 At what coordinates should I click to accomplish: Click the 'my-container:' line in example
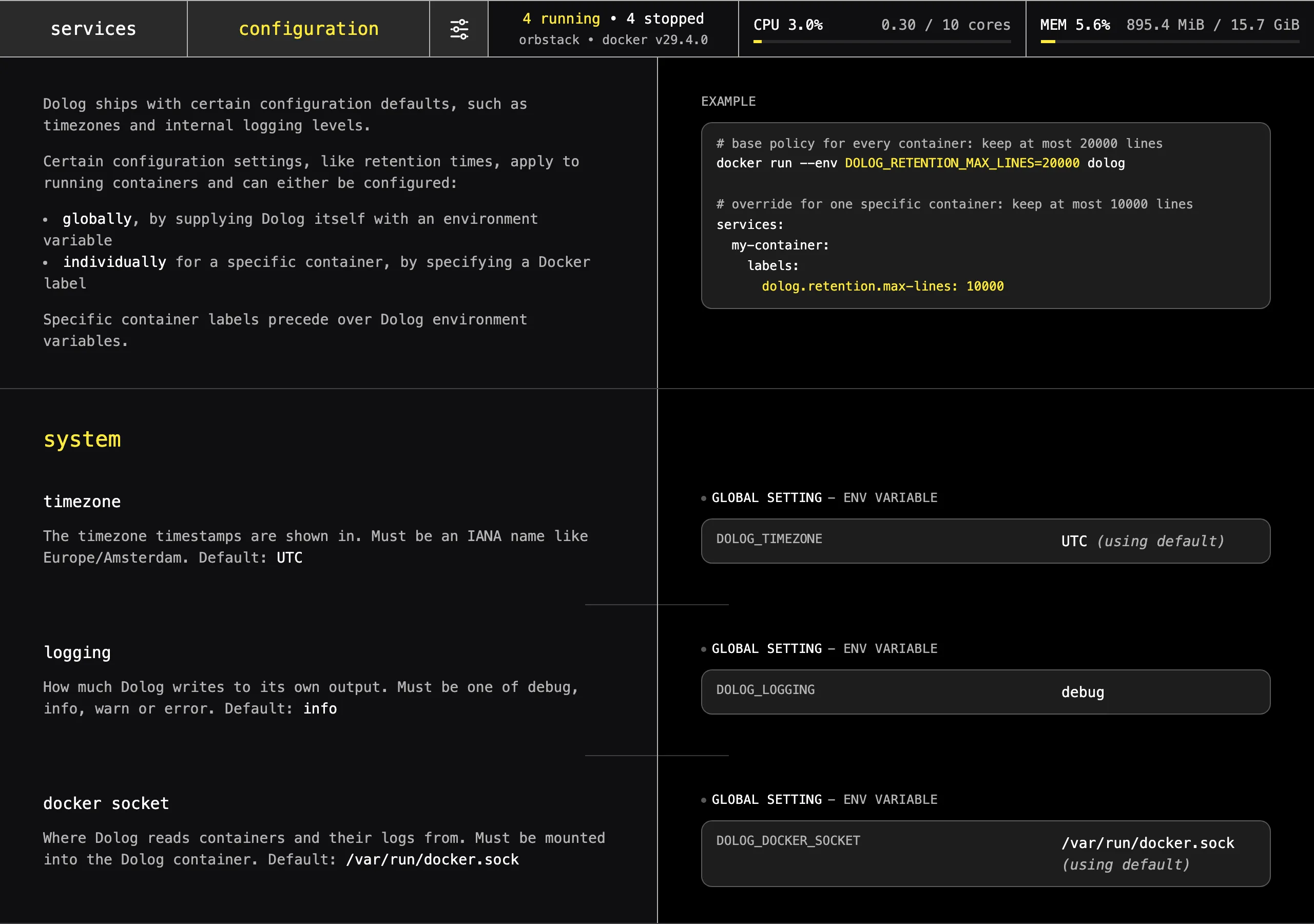click(x=780, y=245)
